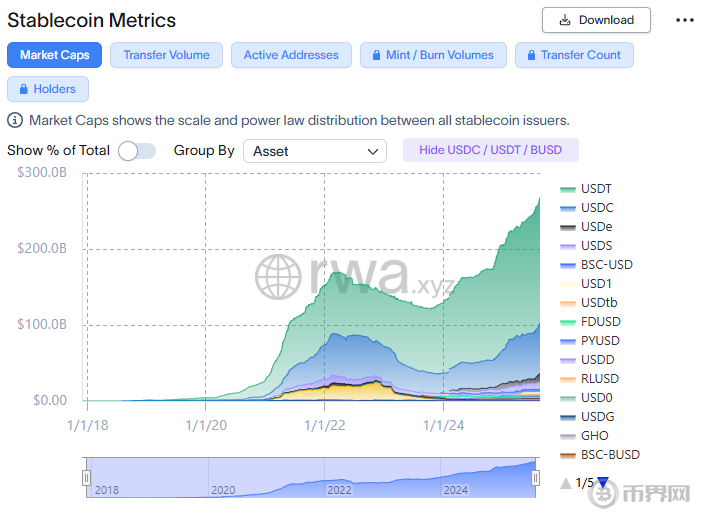Screen dimensions: 701x521
Task: Toggle FDUSD series in legend
Action: point(591,322)
